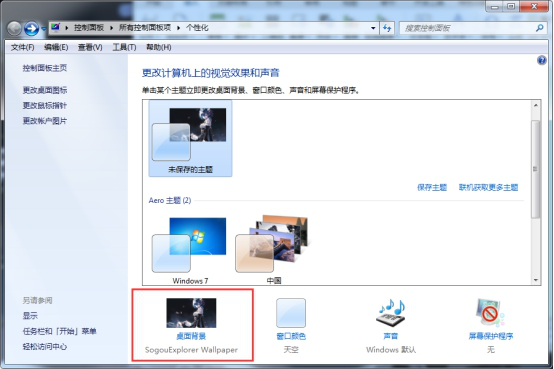The width and height of the screenshot is (554, 369).
Task: Open 屏幕保护程序 screen saver icon
Action: coord(490,313)
